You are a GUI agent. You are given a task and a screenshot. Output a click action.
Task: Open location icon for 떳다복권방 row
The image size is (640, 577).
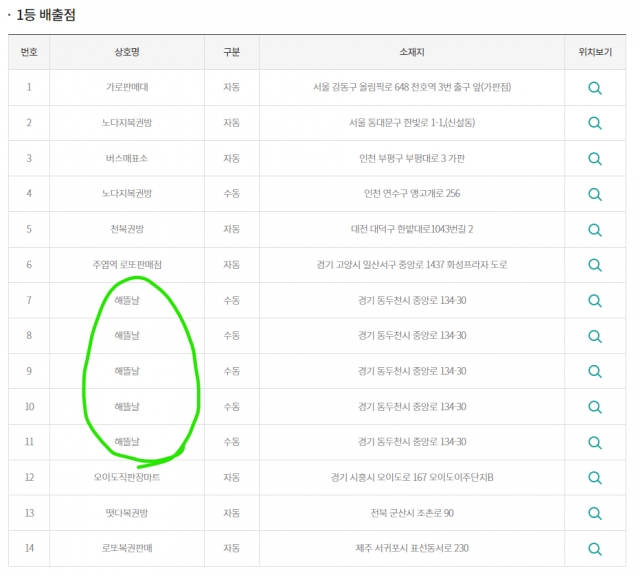coord(595,513)
